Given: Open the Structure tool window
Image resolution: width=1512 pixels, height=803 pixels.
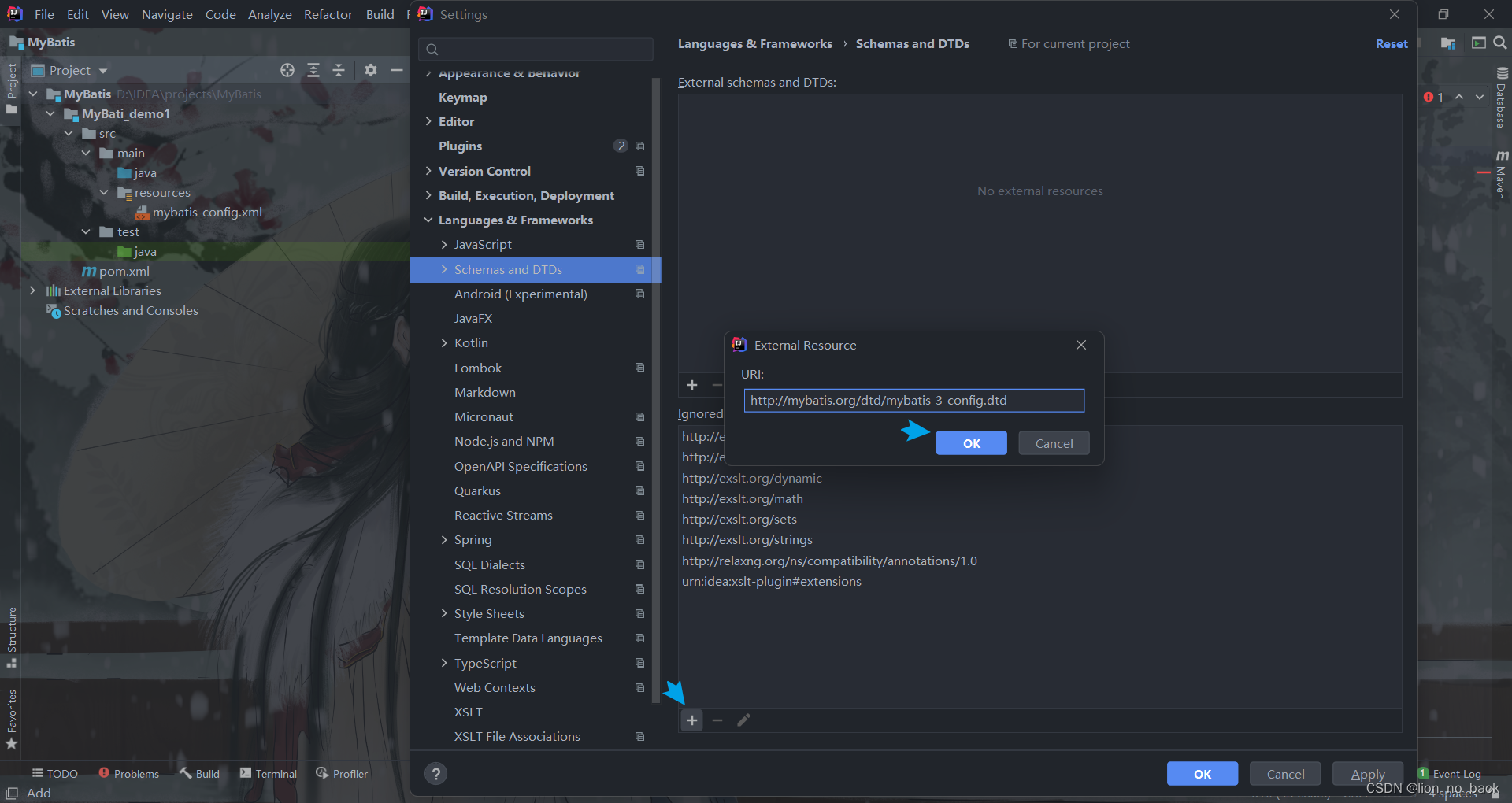Looking at the screenshot, I should (x=11, y=636).
